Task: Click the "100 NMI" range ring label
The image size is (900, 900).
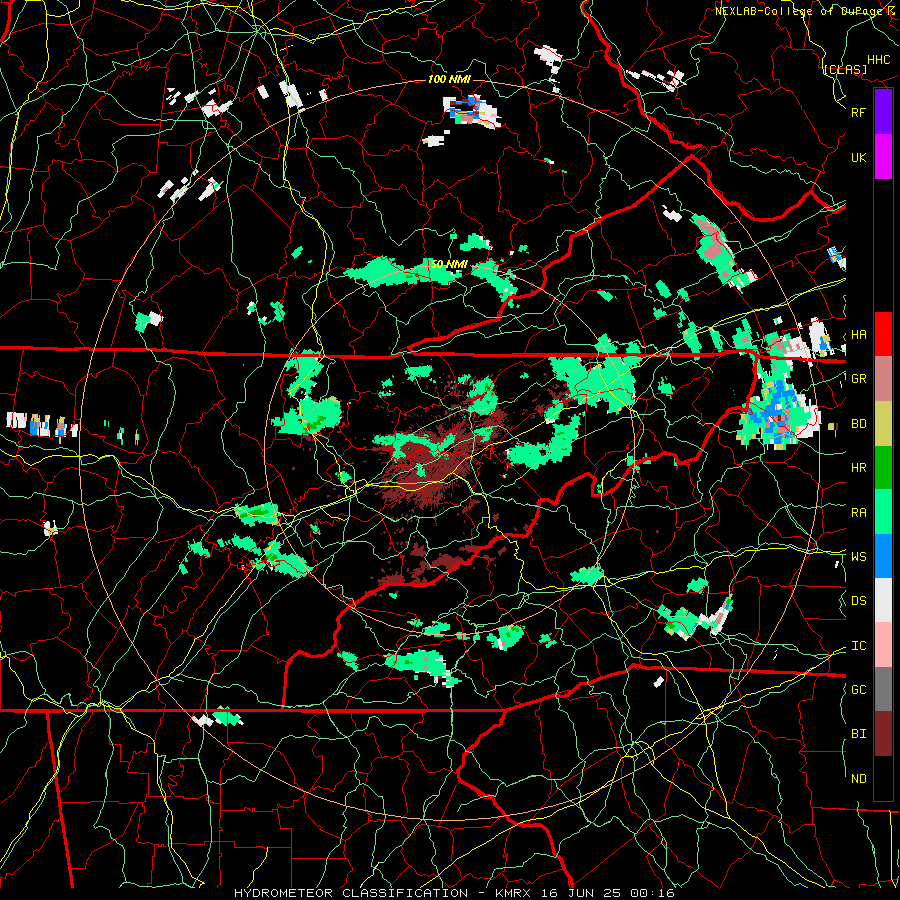Action: (x=449, y=79)
